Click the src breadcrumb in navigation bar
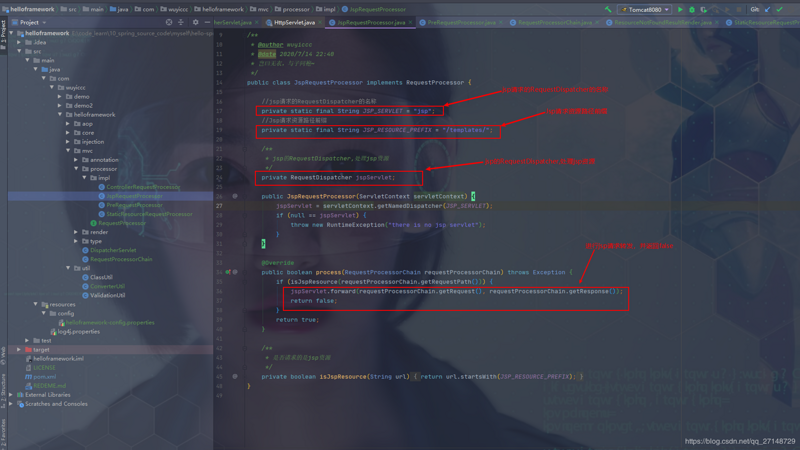 68,9
